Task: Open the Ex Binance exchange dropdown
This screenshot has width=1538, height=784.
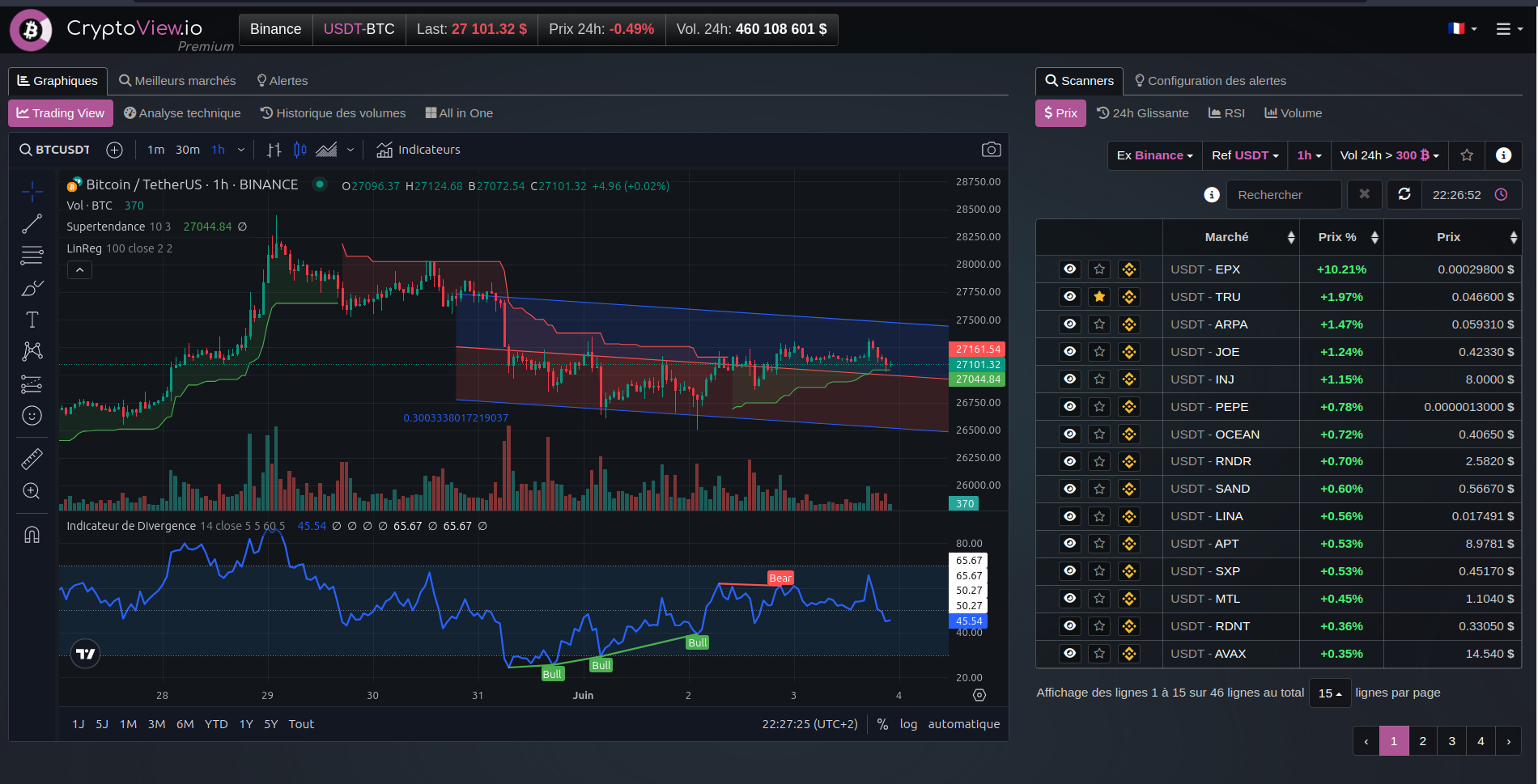Action: click(x=1154, y=155)
